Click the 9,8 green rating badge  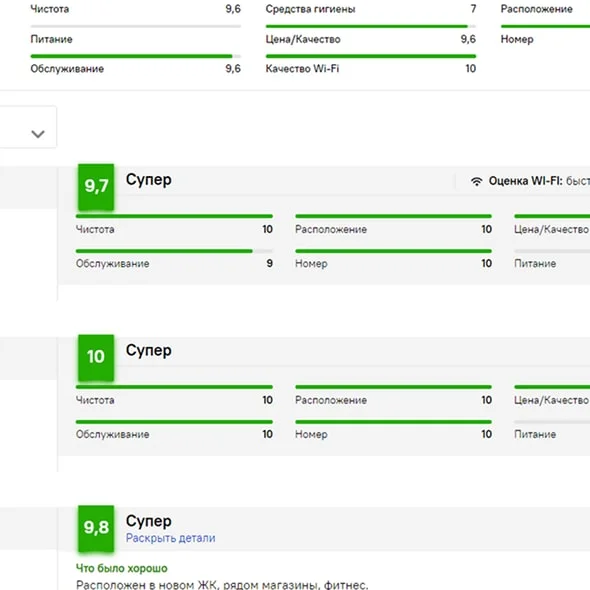point(96,529)
